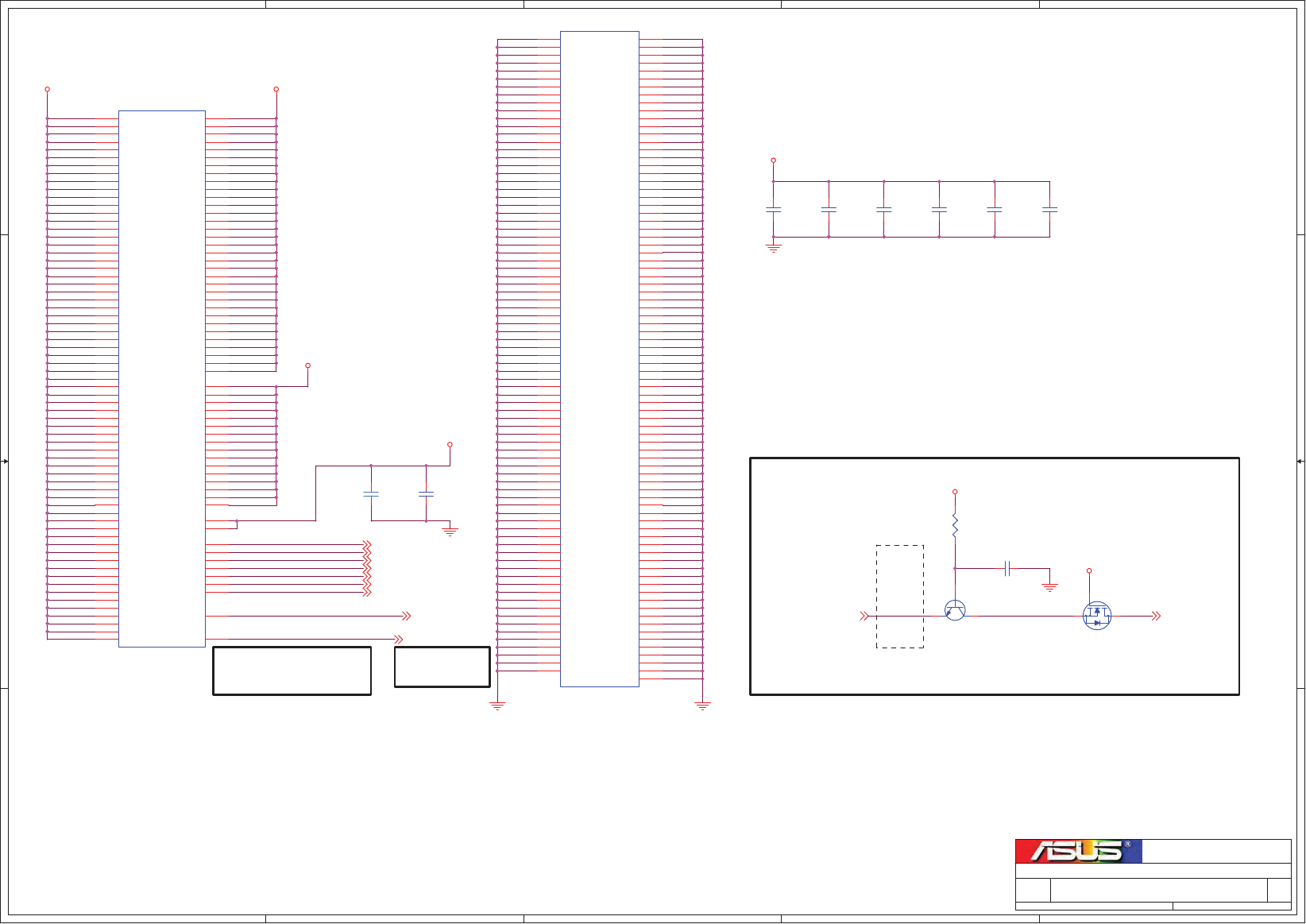Click the power node above the resistor

[955, 492]
